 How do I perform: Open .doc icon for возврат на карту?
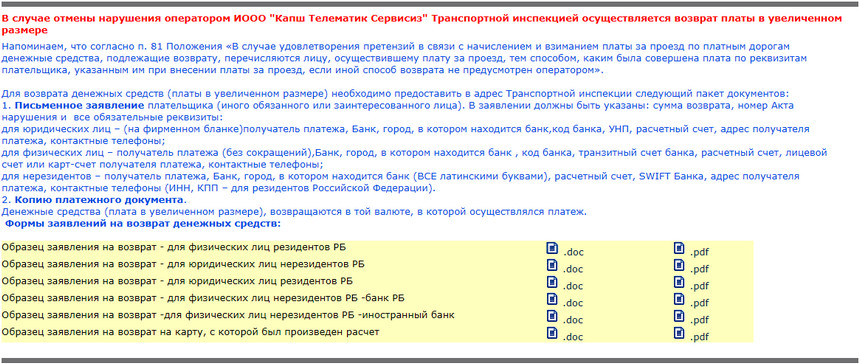pyautogui.click(x=552, y=333)
